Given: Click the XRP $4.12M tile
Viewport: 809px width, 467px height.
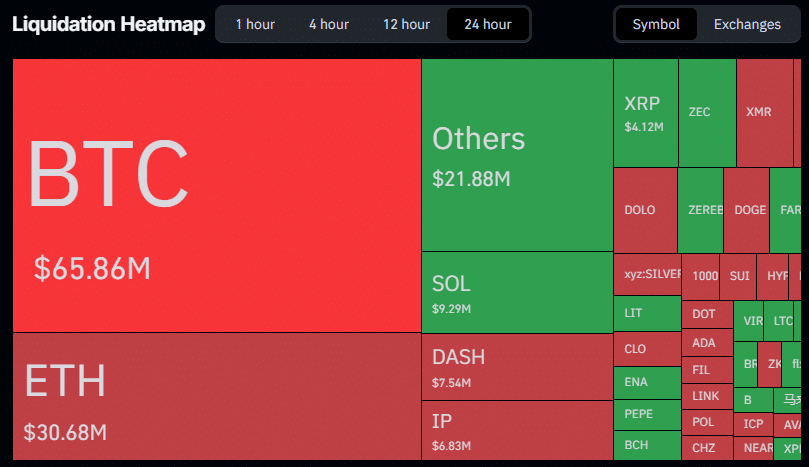Looking at the screenshot, I should coord(645,113).
